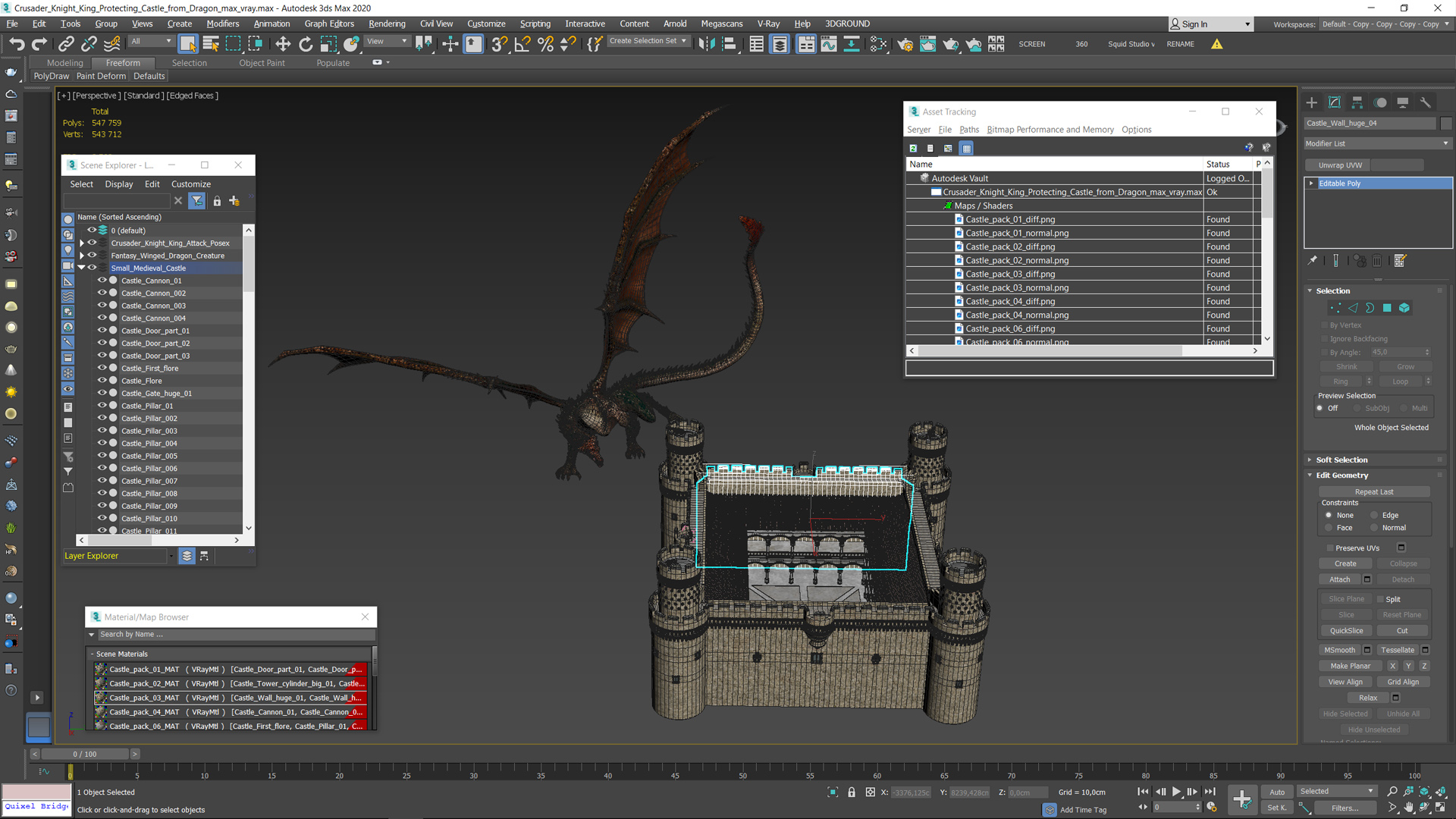This screenshot has height=819, width=1456.
Task: Open Display menu in Scene Explorer
Action: click(x=118, y=184)
